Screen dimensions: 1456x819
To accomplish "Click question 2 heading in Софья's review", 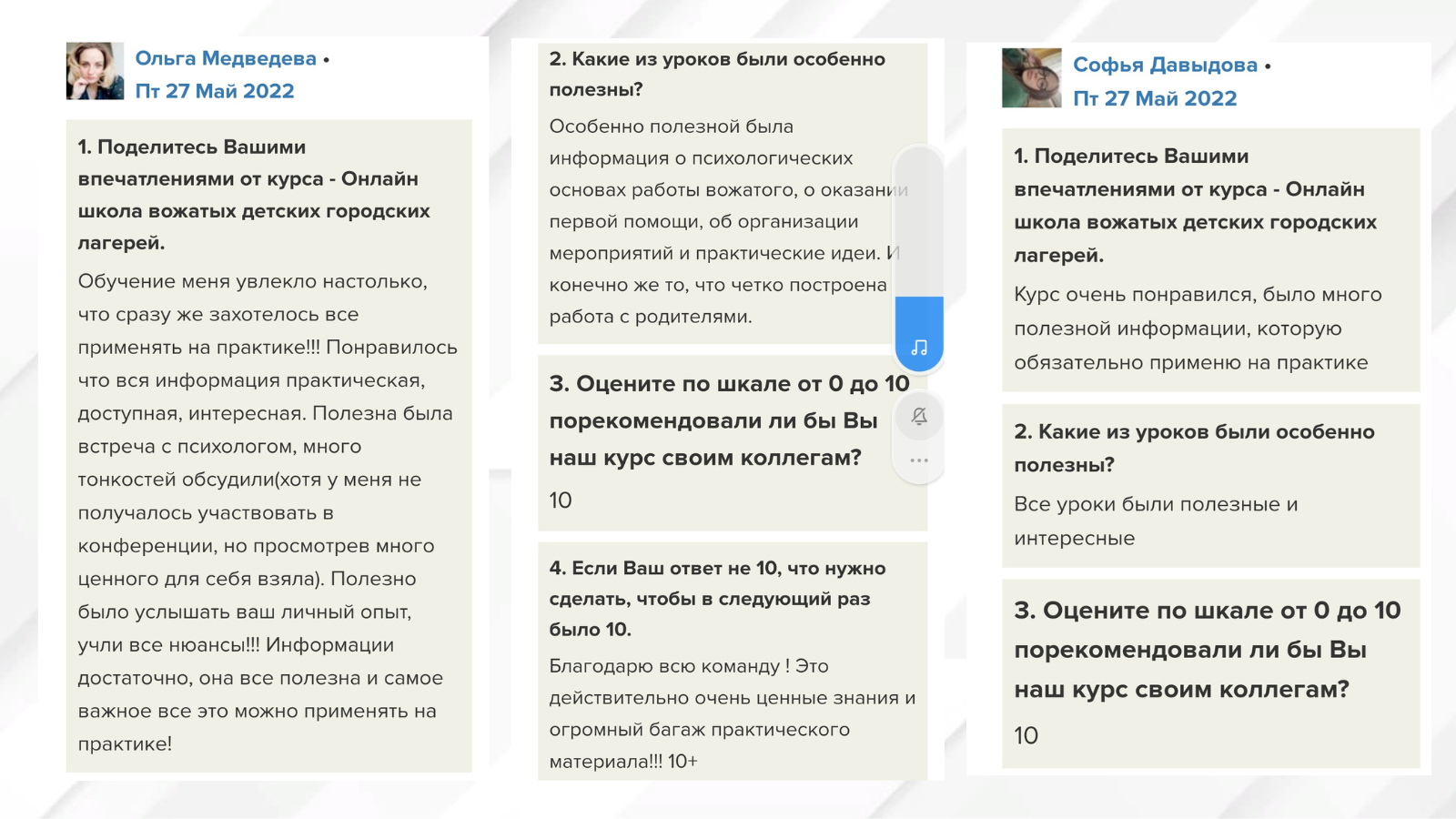I will [x=1194, y=448].
